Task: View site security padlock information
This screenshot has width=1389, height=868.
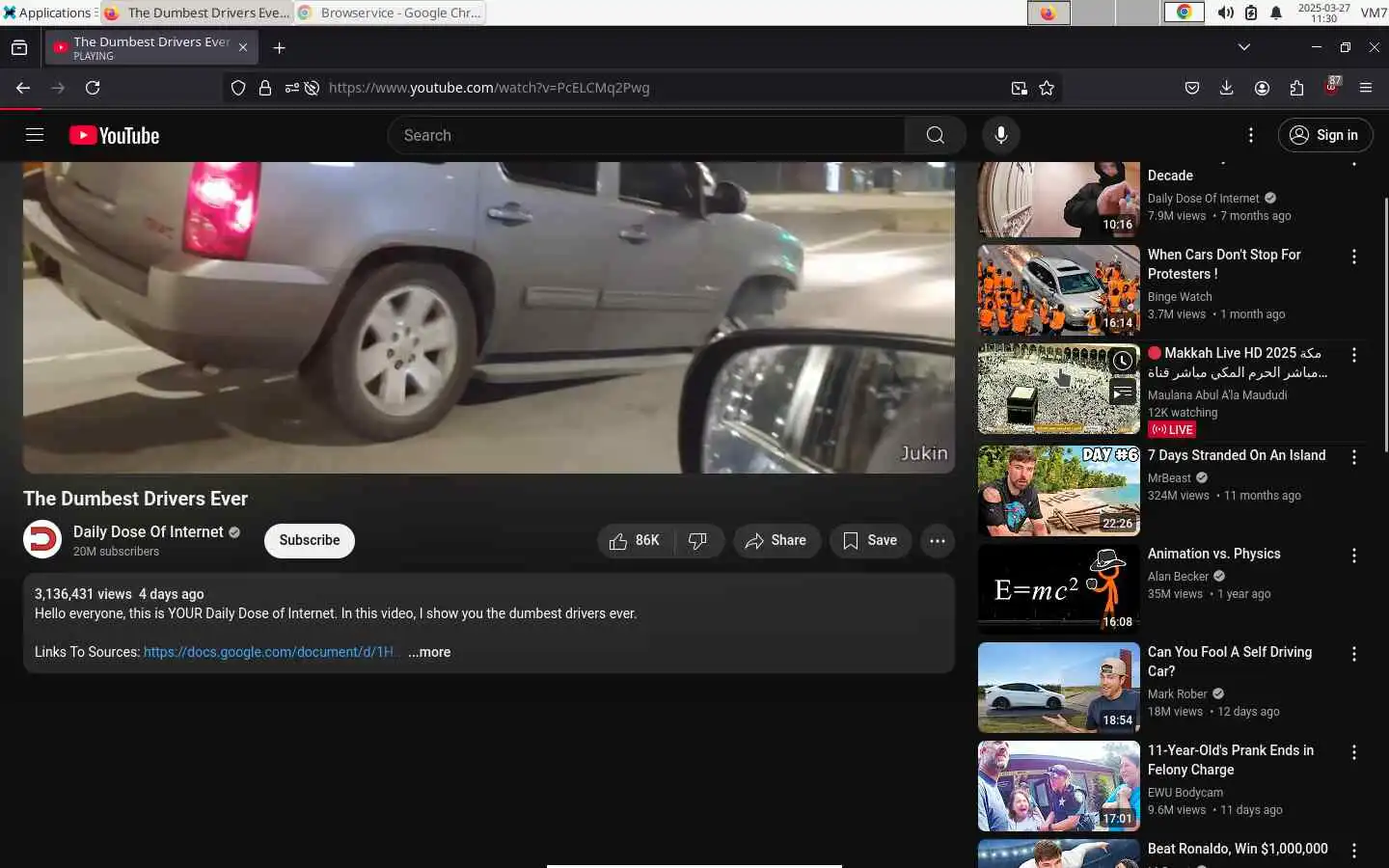Action: [265, 88]
